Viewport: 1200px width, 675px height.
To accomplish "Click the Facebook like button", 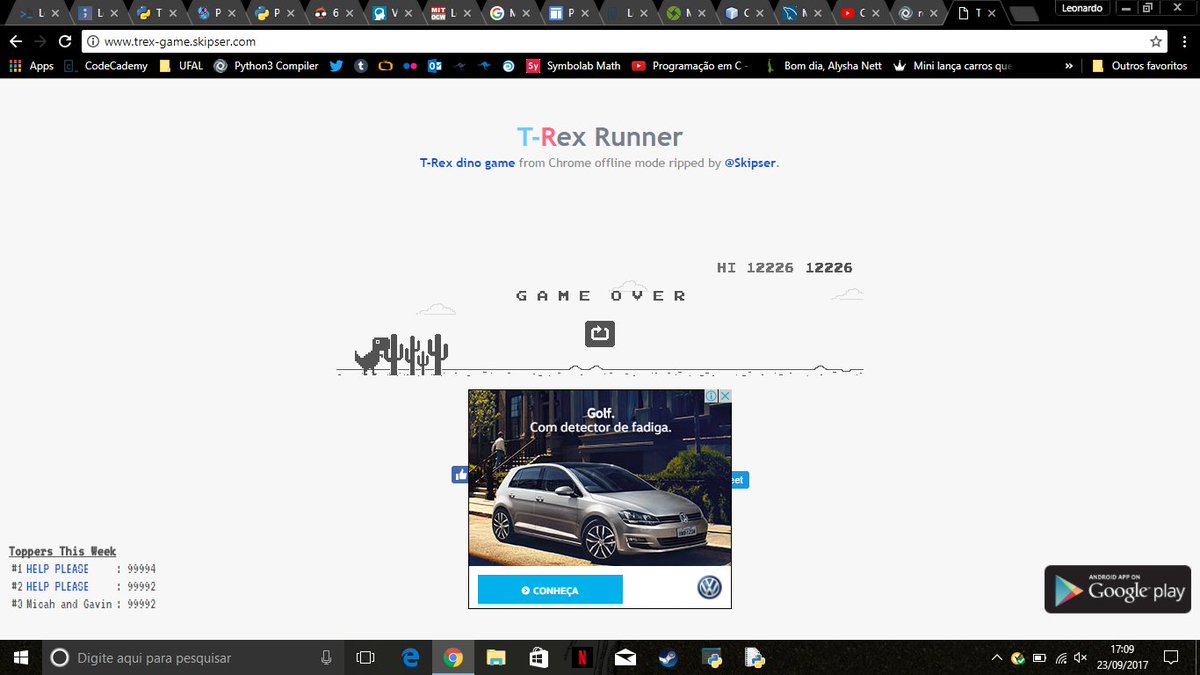I will (x=460, y=475).
